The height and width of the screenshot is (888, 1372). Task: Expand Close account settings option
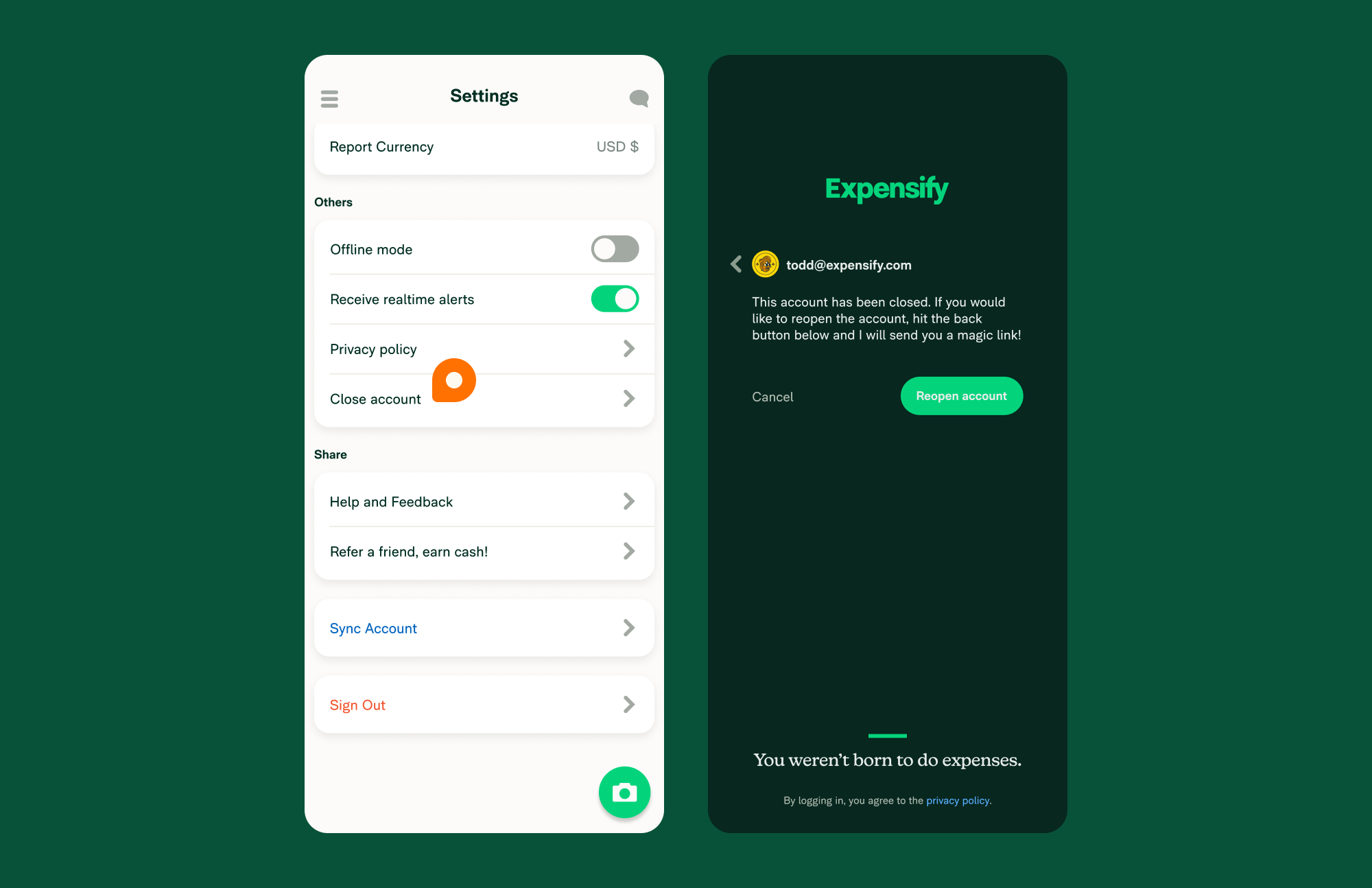point(628,398)
